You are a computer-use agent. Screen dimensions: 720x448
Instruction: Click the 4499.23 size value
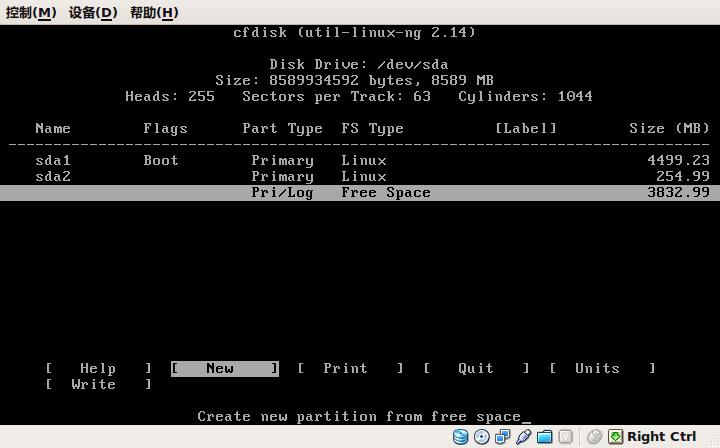(x=678, y=160)
